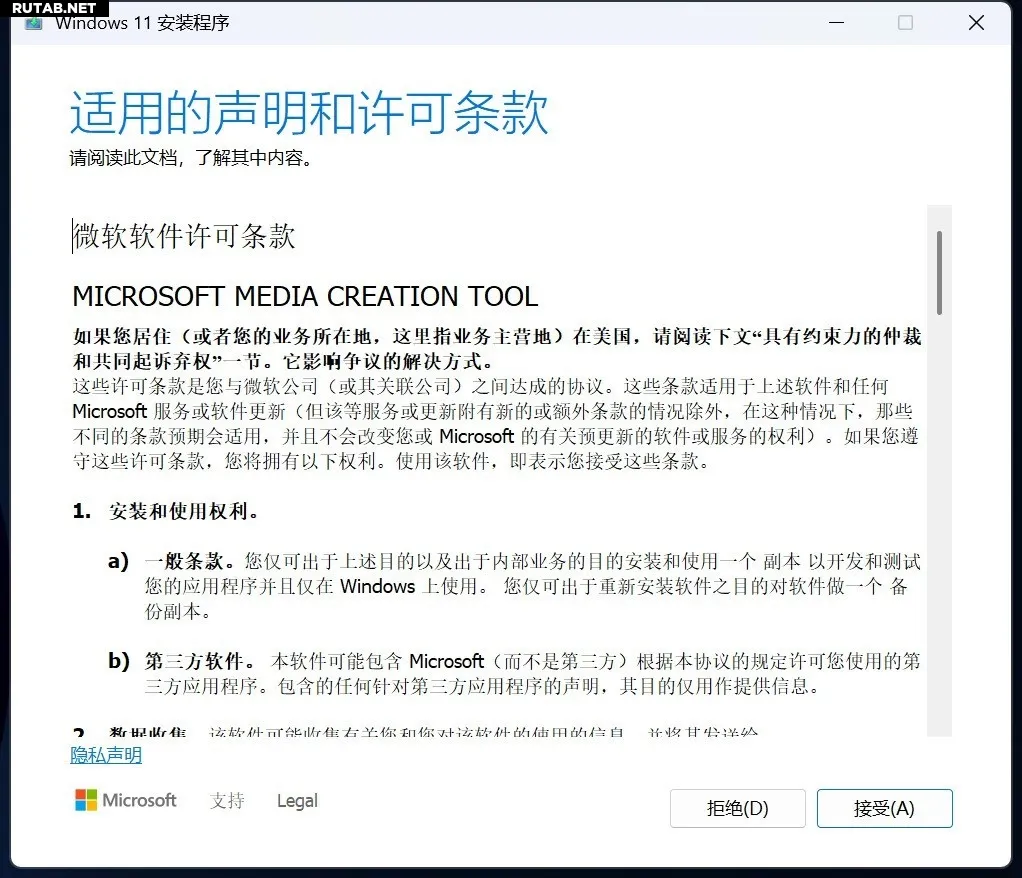Click the MICROSOFT MEDIA CREATION TOOL heading
The height and width of the screenshot is (878, 1022).
305,296
